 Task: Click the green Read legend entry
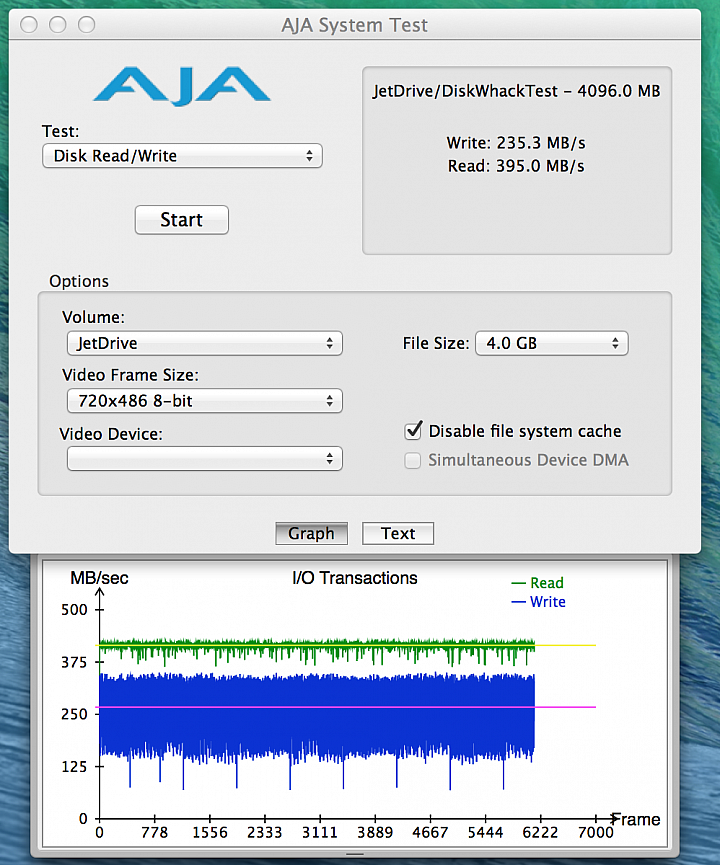coord(538,583)
